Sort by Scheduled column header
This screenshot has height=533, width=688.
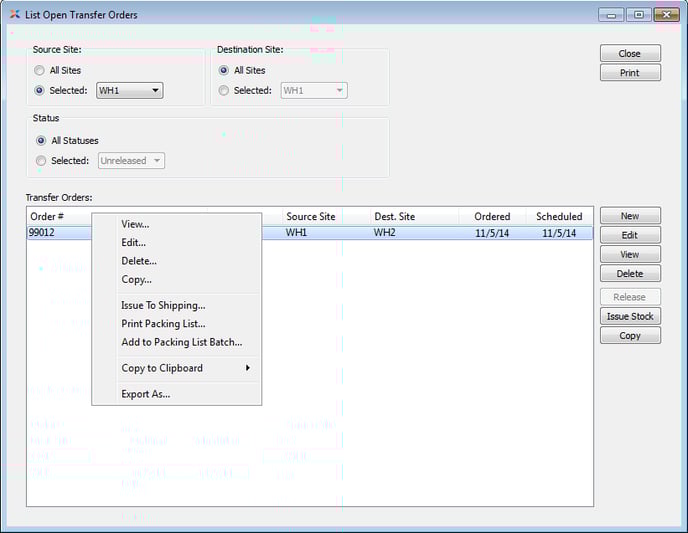click(x=558, y=216)
